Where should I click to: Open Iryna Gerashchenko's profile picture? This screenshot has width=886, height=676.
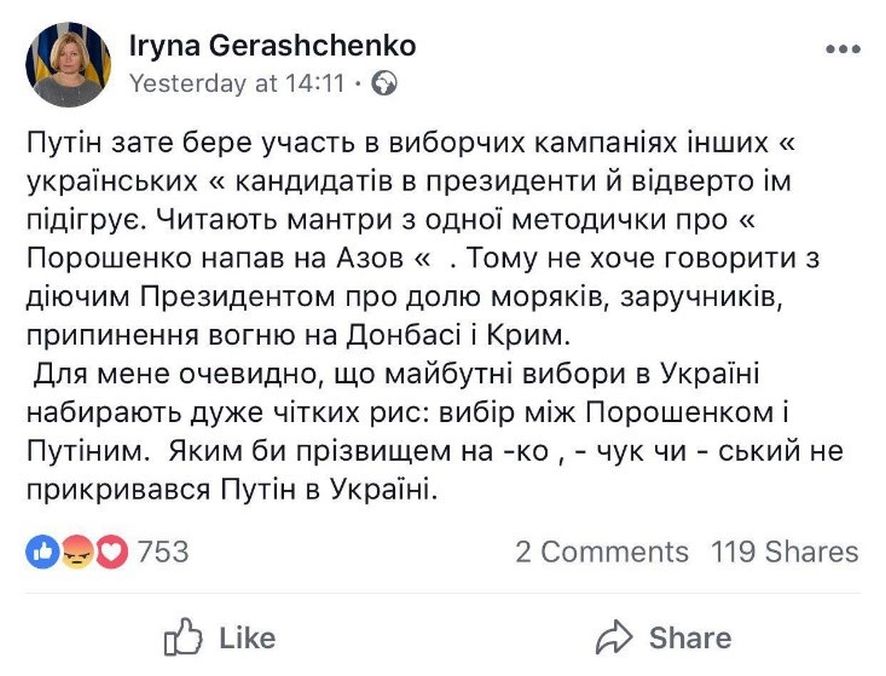pos(69,65)
